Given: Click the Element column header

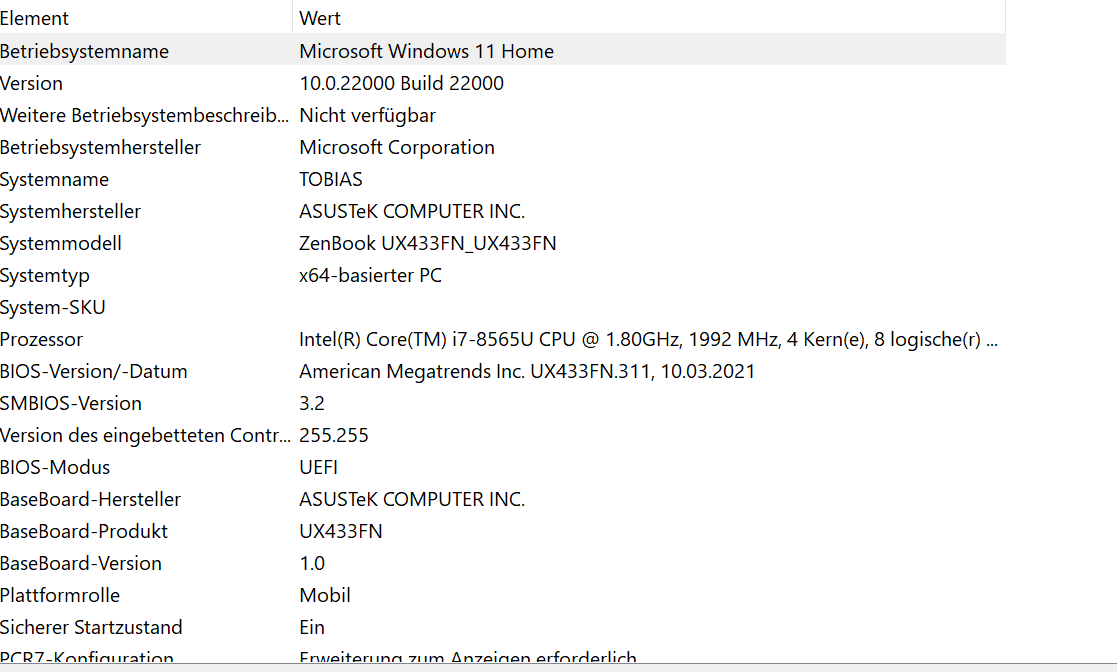Looking at the screenshot, I should 145,18.
